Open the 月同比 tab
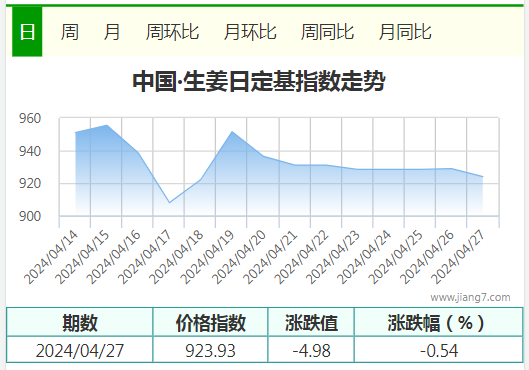The width and height of the screenshot is (529, 370). (x=405, y=32)
